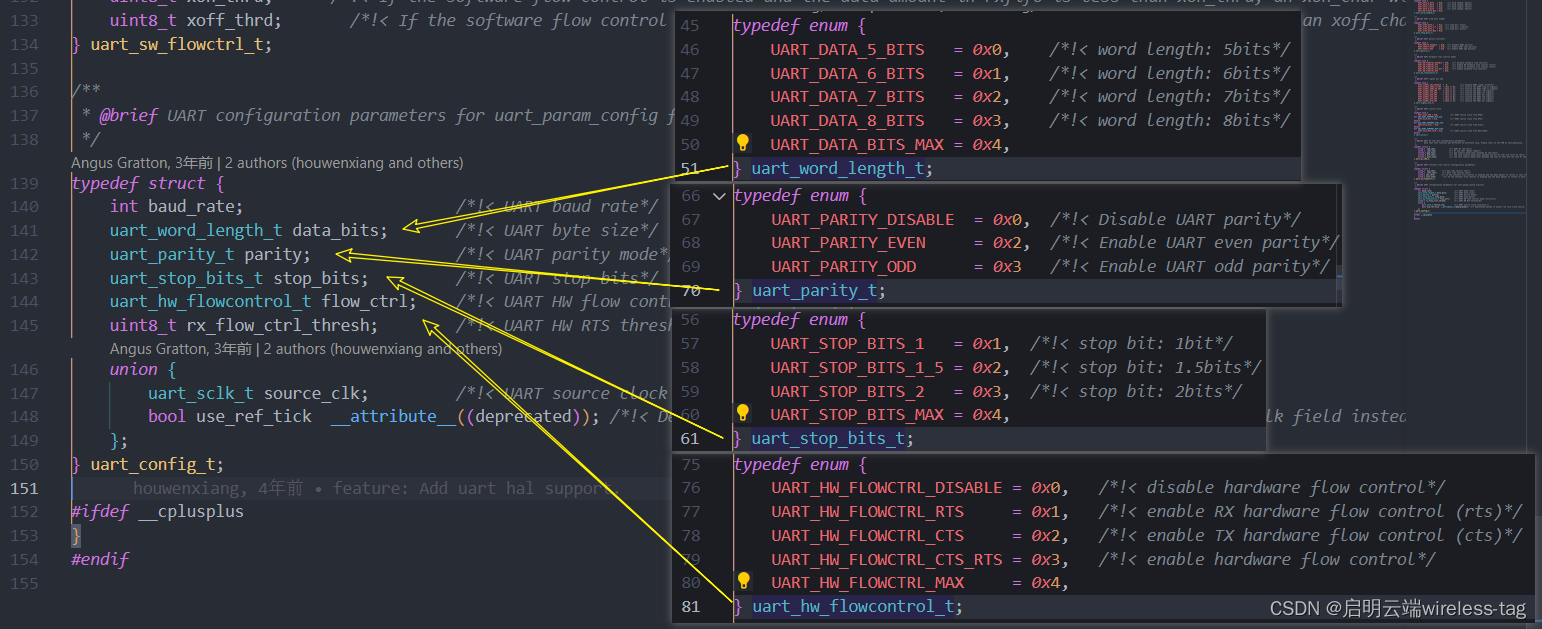
Task: Open the authors CodeLens above typedef struct
Action: [x=267, y=162]
